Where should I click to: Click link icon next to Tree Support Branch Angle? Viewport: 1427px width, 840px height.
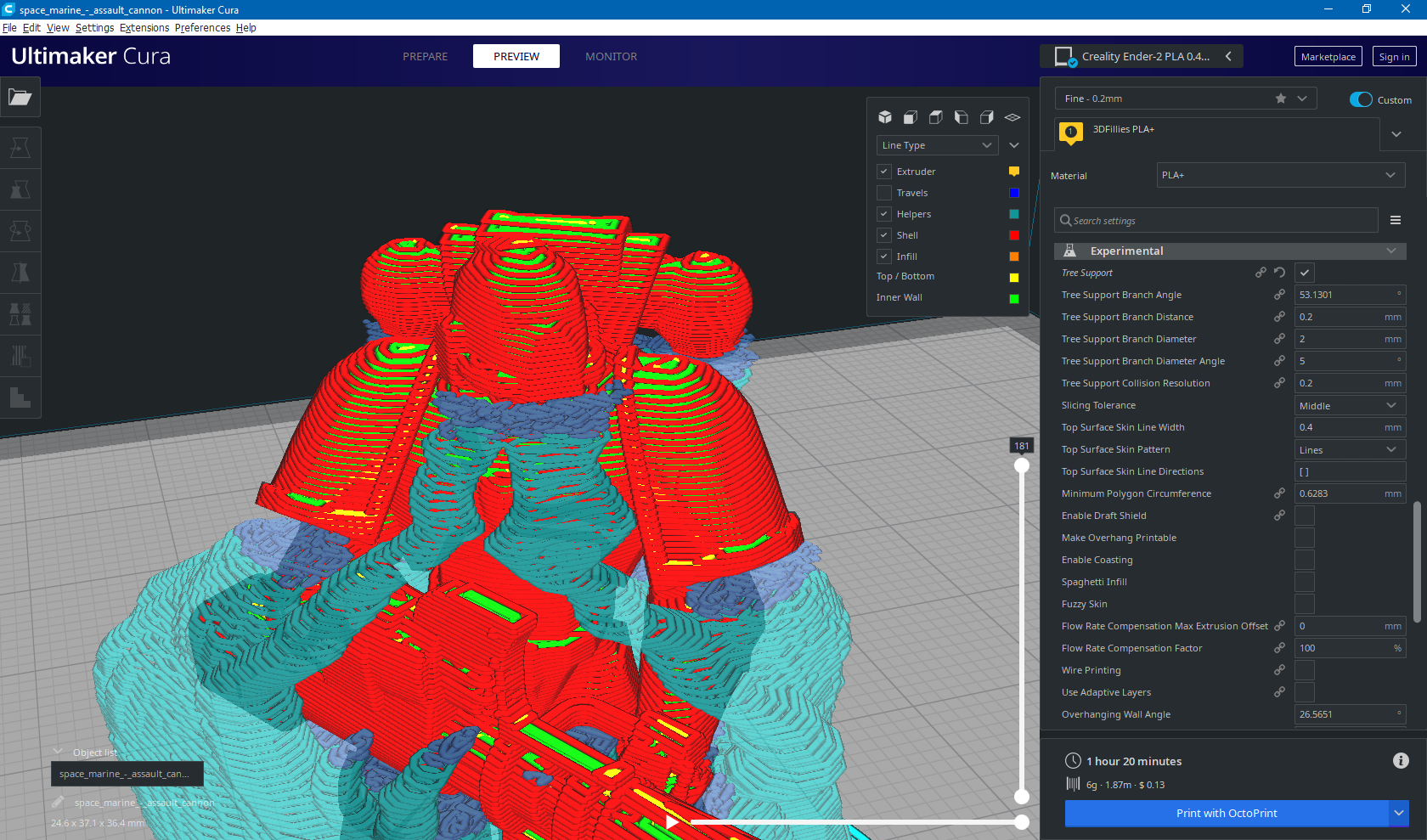[x=1279, y=295]
